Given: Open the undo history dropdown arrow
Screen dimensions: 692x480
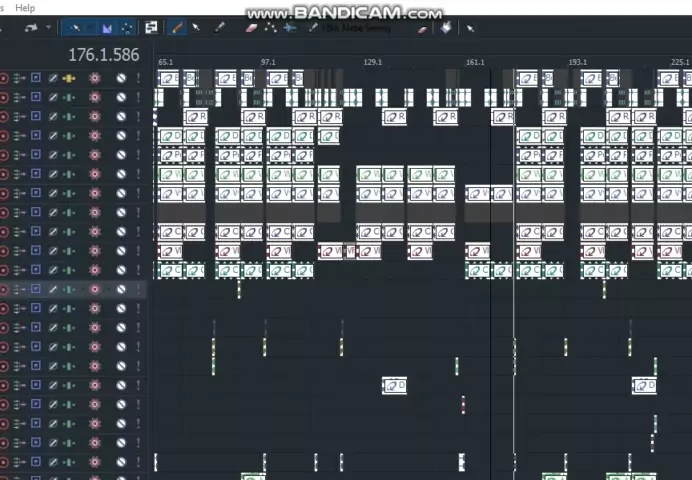Looking at the screenshot, I should click(47, 28).
